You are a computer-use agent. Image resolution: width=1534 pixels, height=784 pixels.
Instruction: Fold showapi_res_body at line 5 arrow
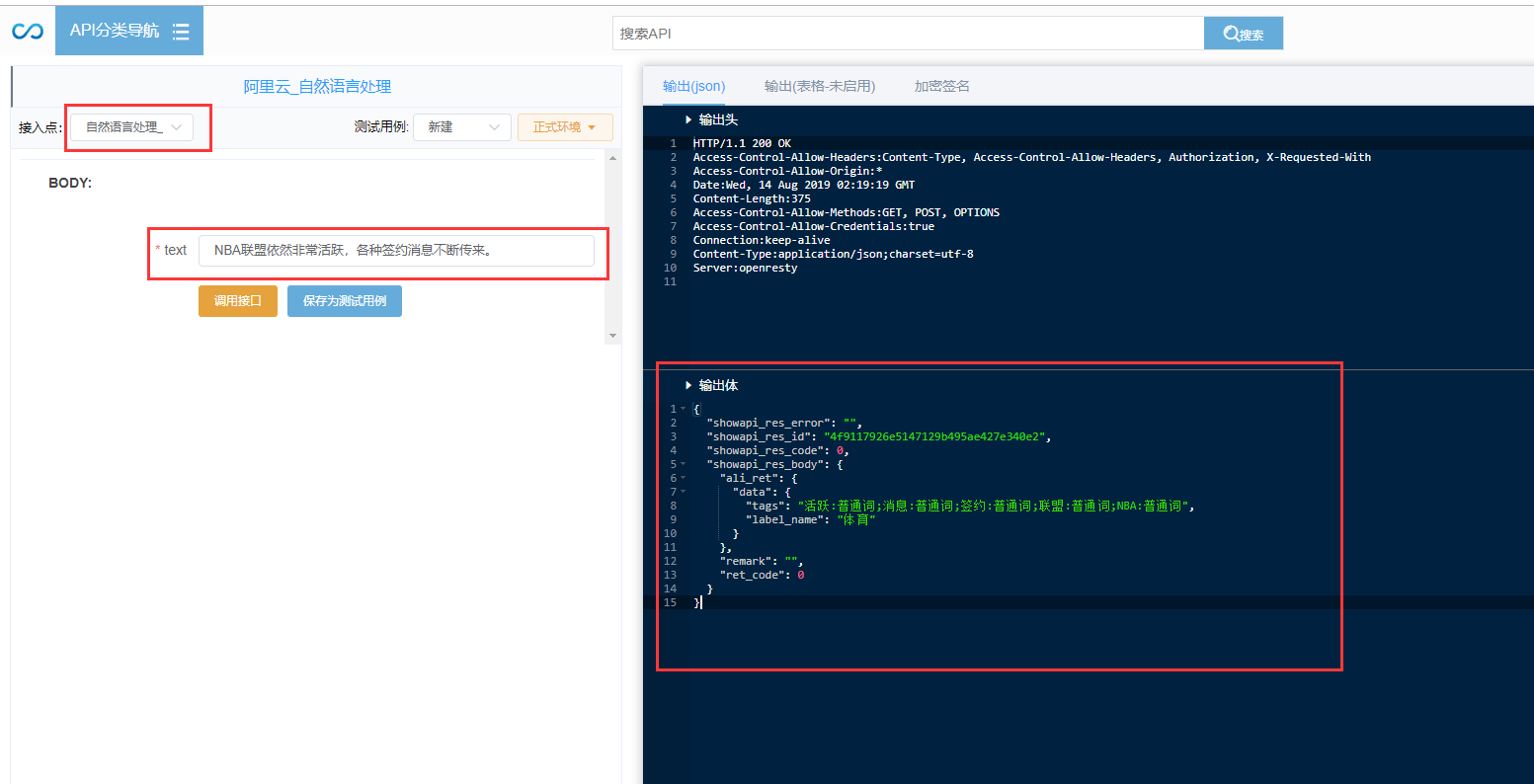tap(683, 464)
